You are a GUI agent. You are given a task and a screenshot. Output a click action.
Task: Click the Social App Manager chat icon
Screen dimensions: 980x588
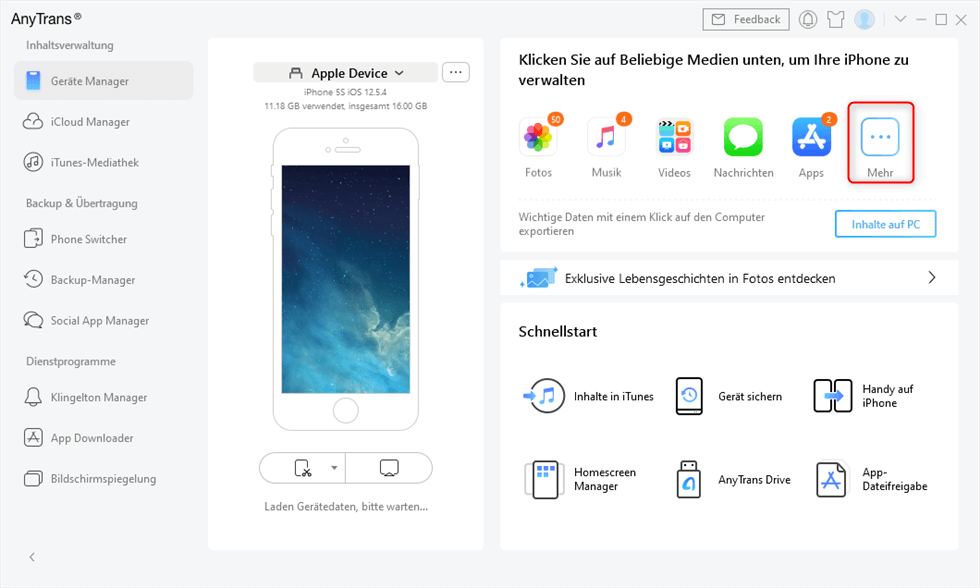click(x=33, y=320)
